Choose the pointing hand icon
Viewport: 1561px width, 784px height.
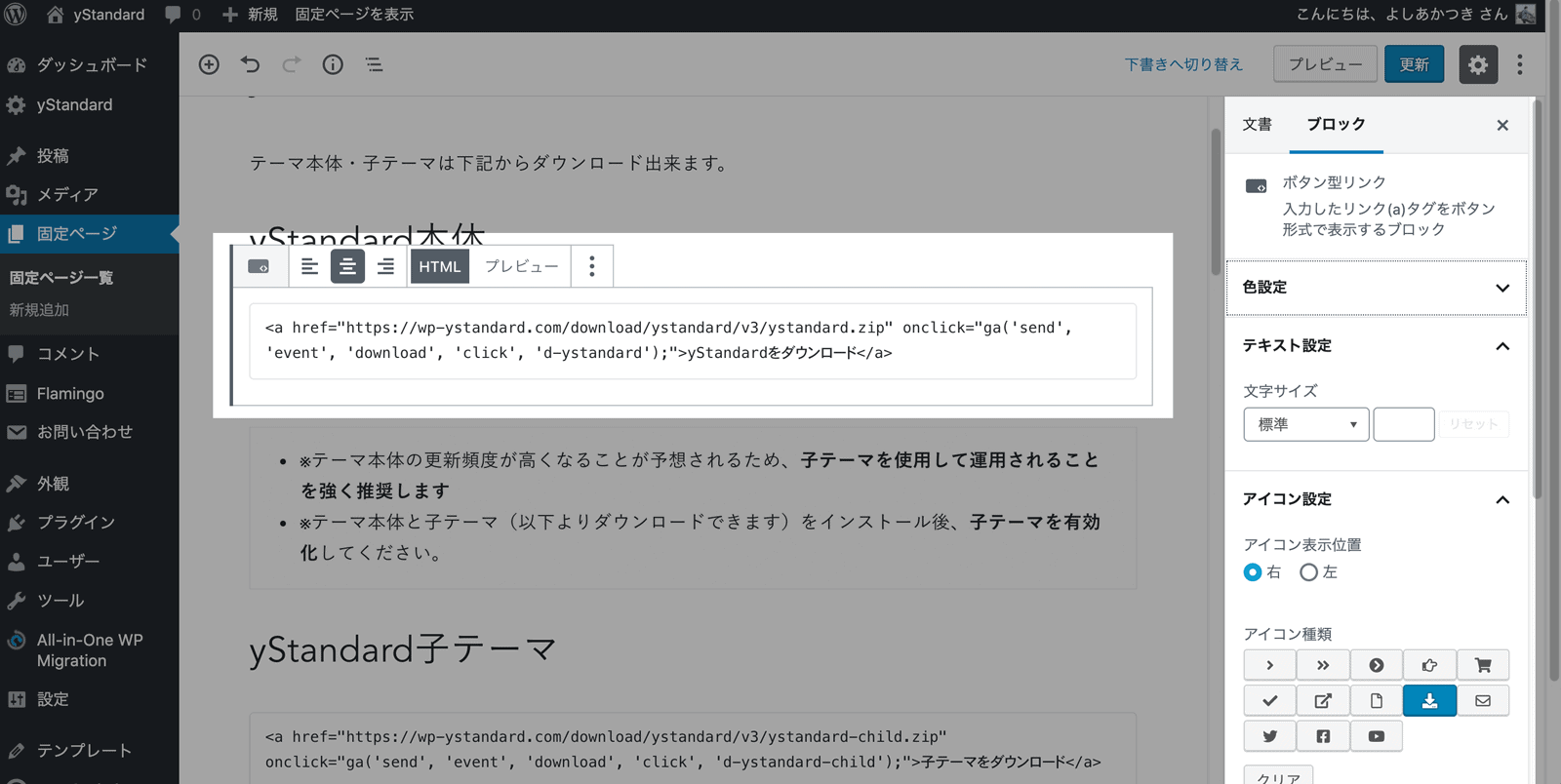pyautogui.click(x=1429, y=665)
